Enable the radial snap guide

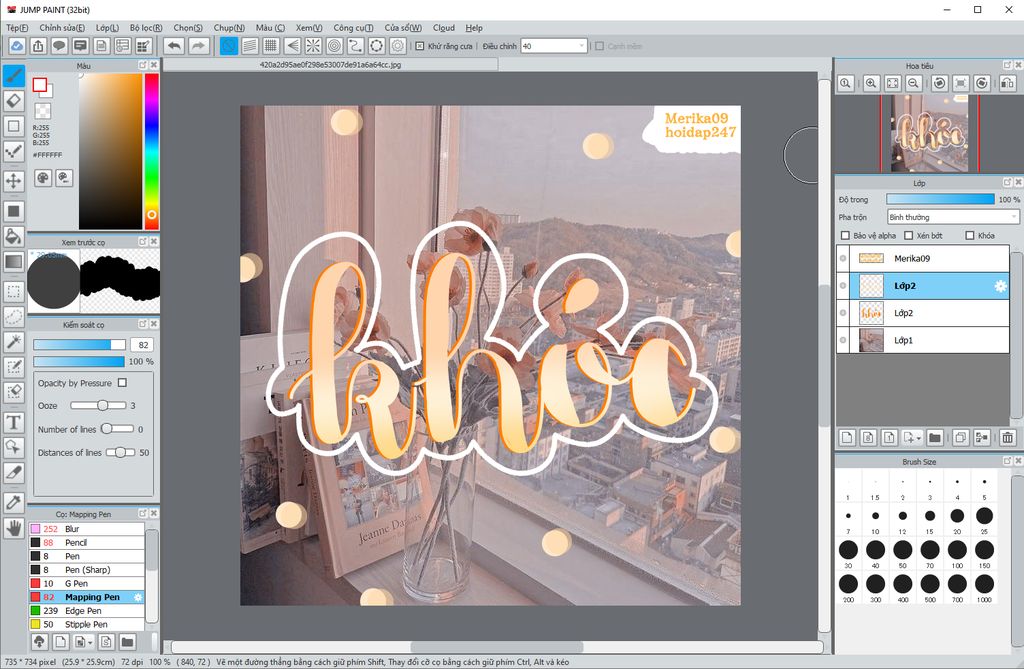[x=313, y=46]
